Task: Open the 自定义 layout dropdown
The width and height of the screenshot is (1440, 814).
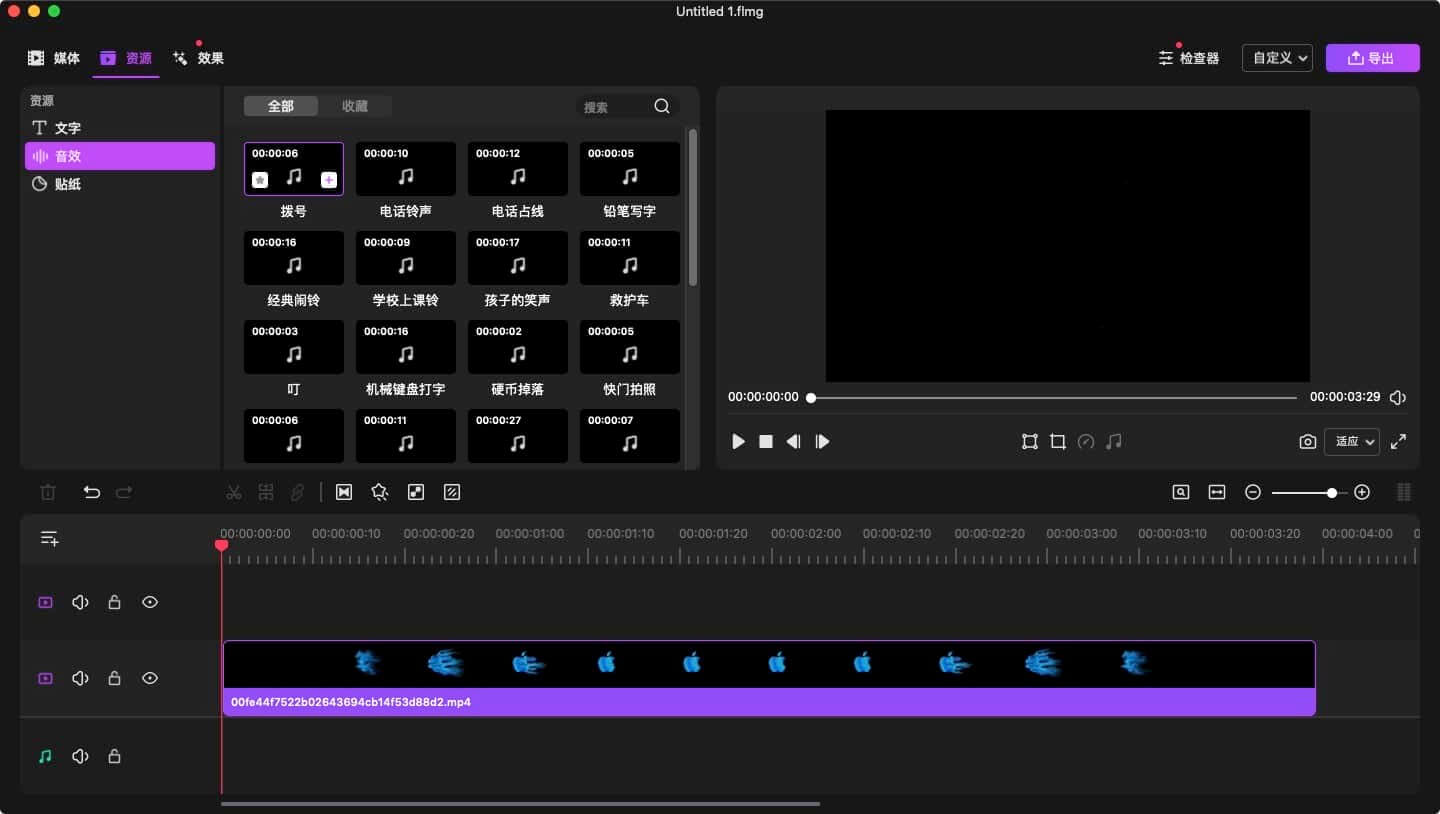Action: coord(1277,58)
